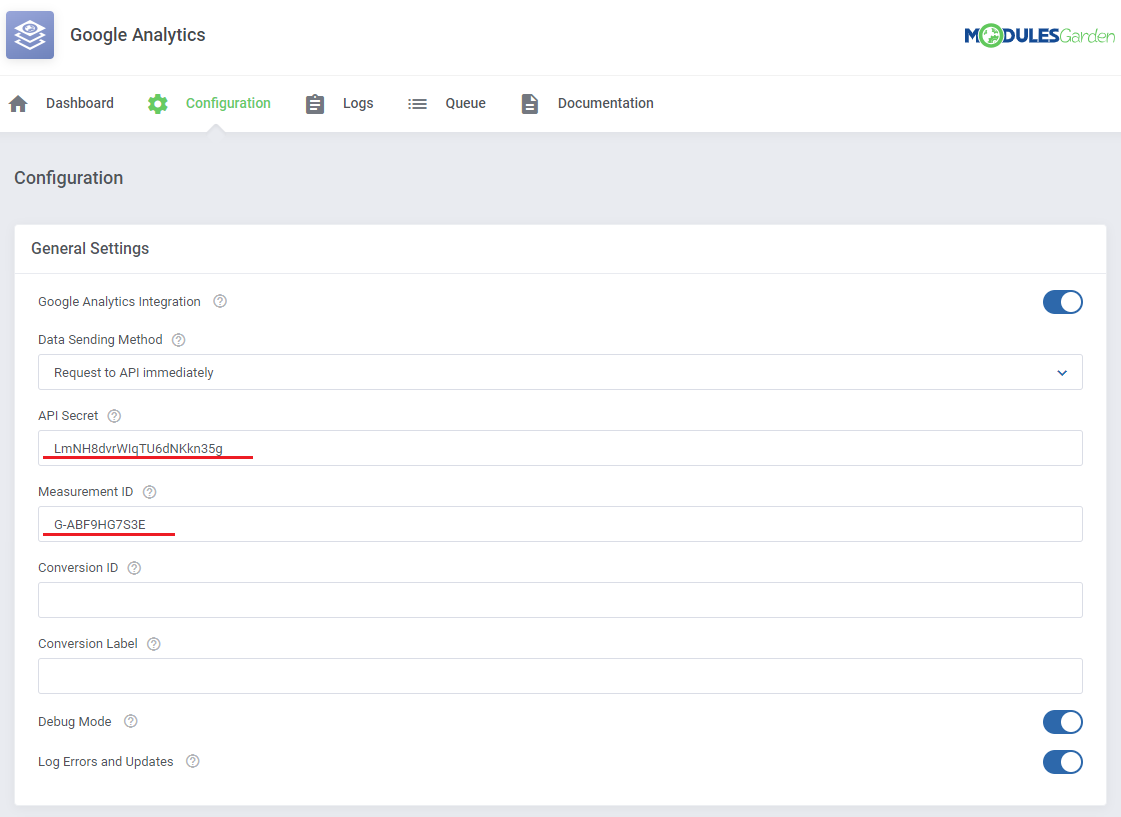Click the empty Conversion Label field

(x=560, y=676)
